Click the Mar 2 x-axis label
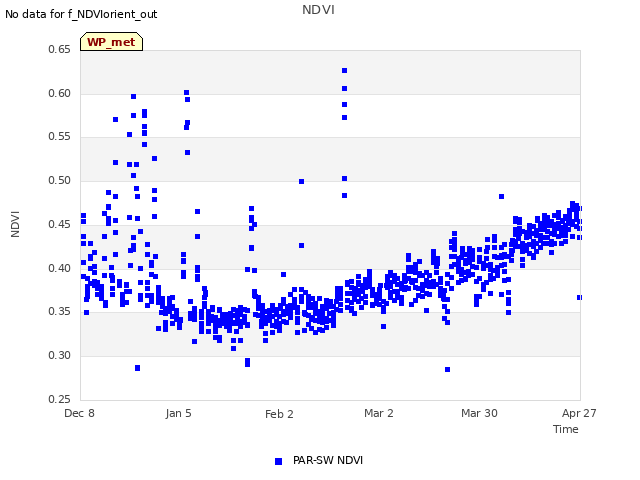The image size is (640, 480). click(x=379, y=413)
